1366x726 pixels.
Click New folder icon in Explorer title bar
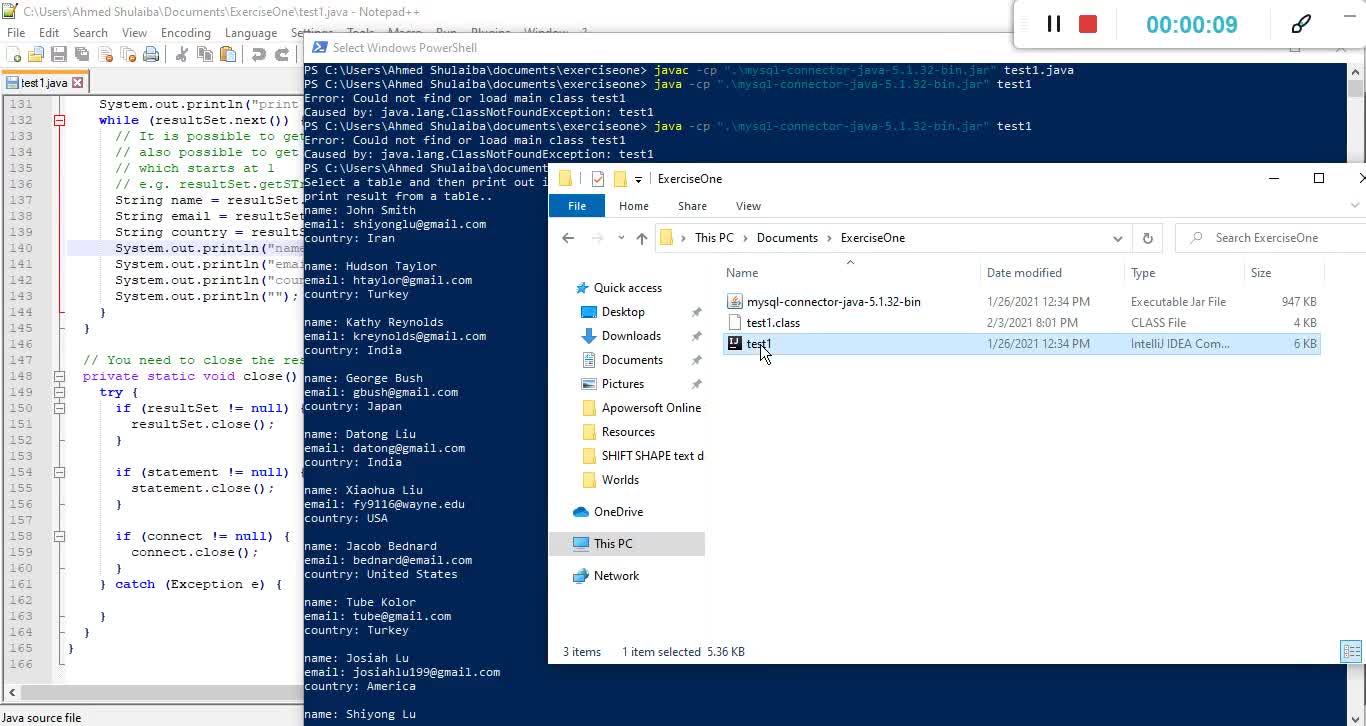[x=619, y=179]
